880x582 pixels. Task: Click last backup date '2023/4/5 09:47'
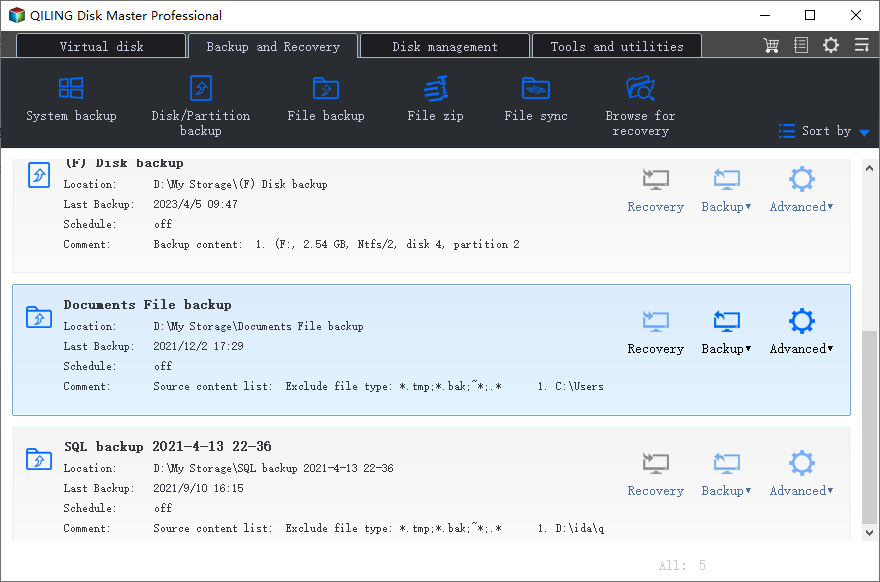(x=195, y=204)
